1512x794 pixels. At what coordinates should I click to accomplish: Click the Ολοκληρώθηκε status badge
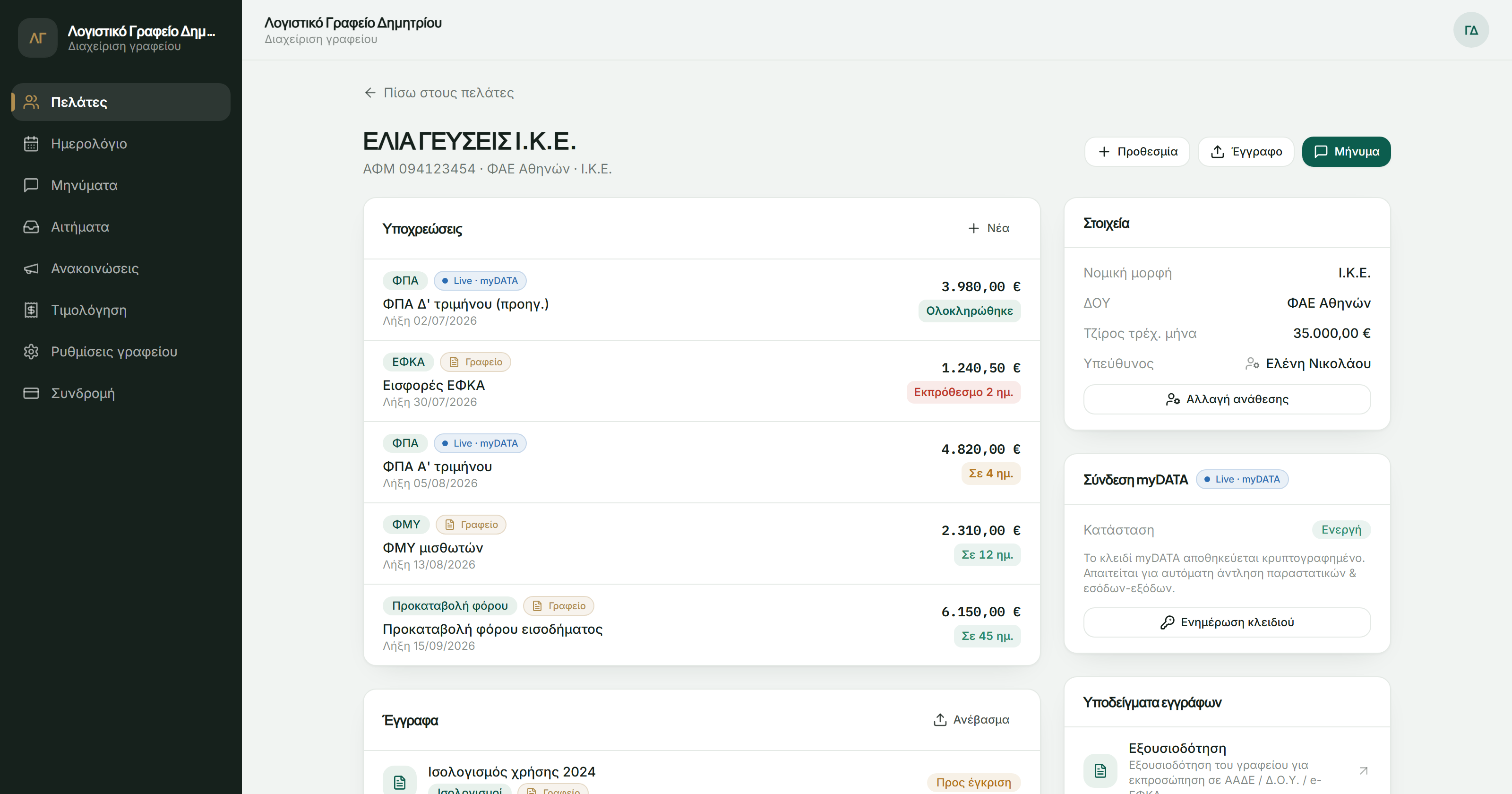pyautogui.click(x=969, y=311)
